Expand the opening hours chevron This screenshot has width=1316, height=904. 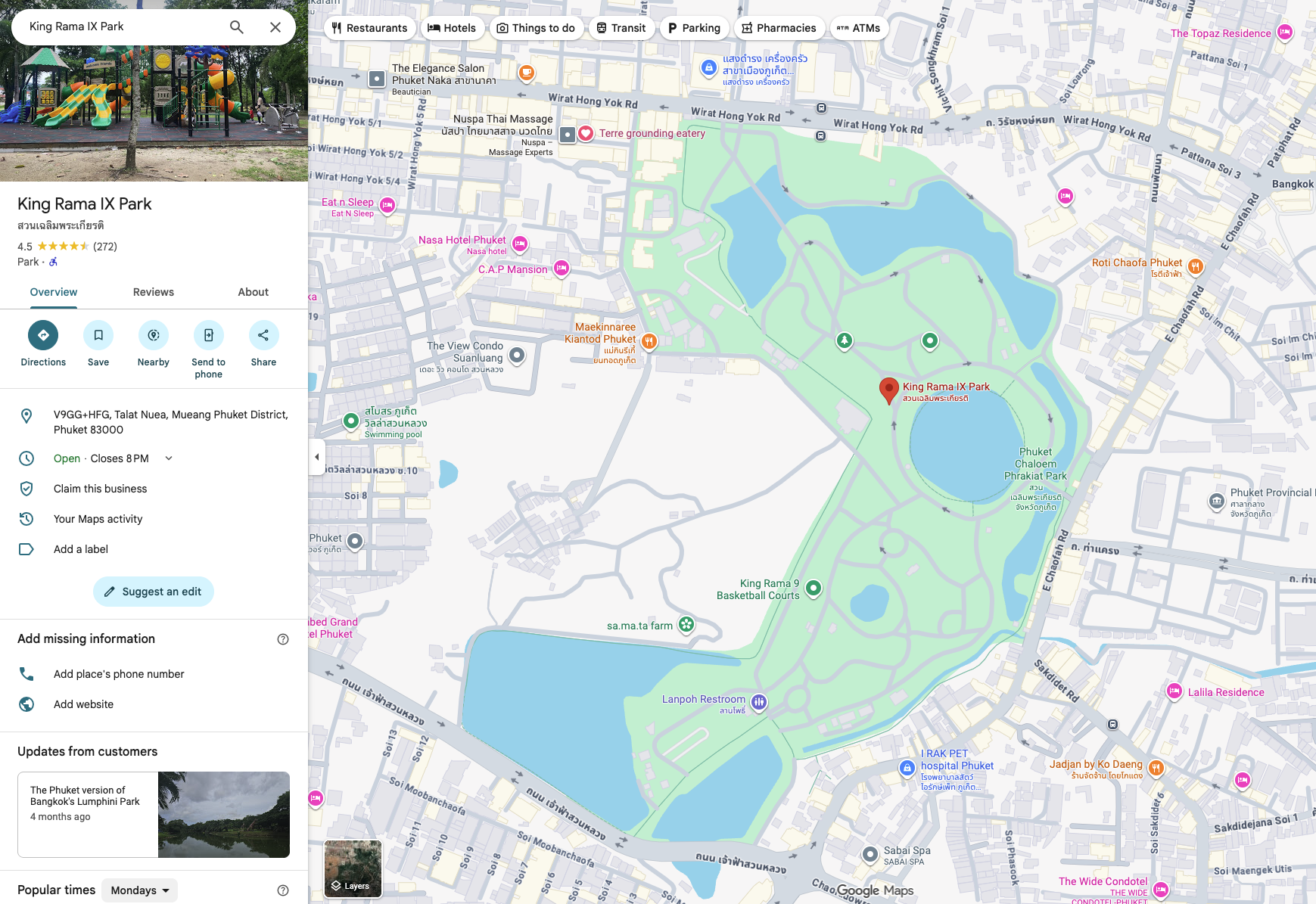click(169, 458)
